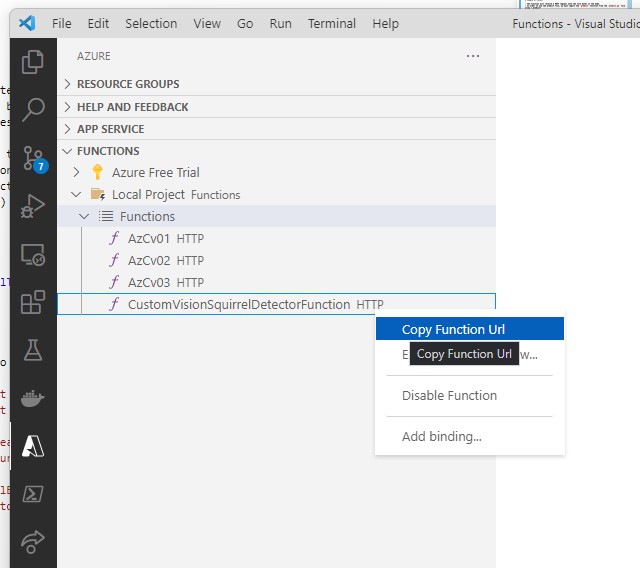This screenshot has width=640, height=568.
Task: Select the AzCv02 HTTP function
Action: [276, 260]
